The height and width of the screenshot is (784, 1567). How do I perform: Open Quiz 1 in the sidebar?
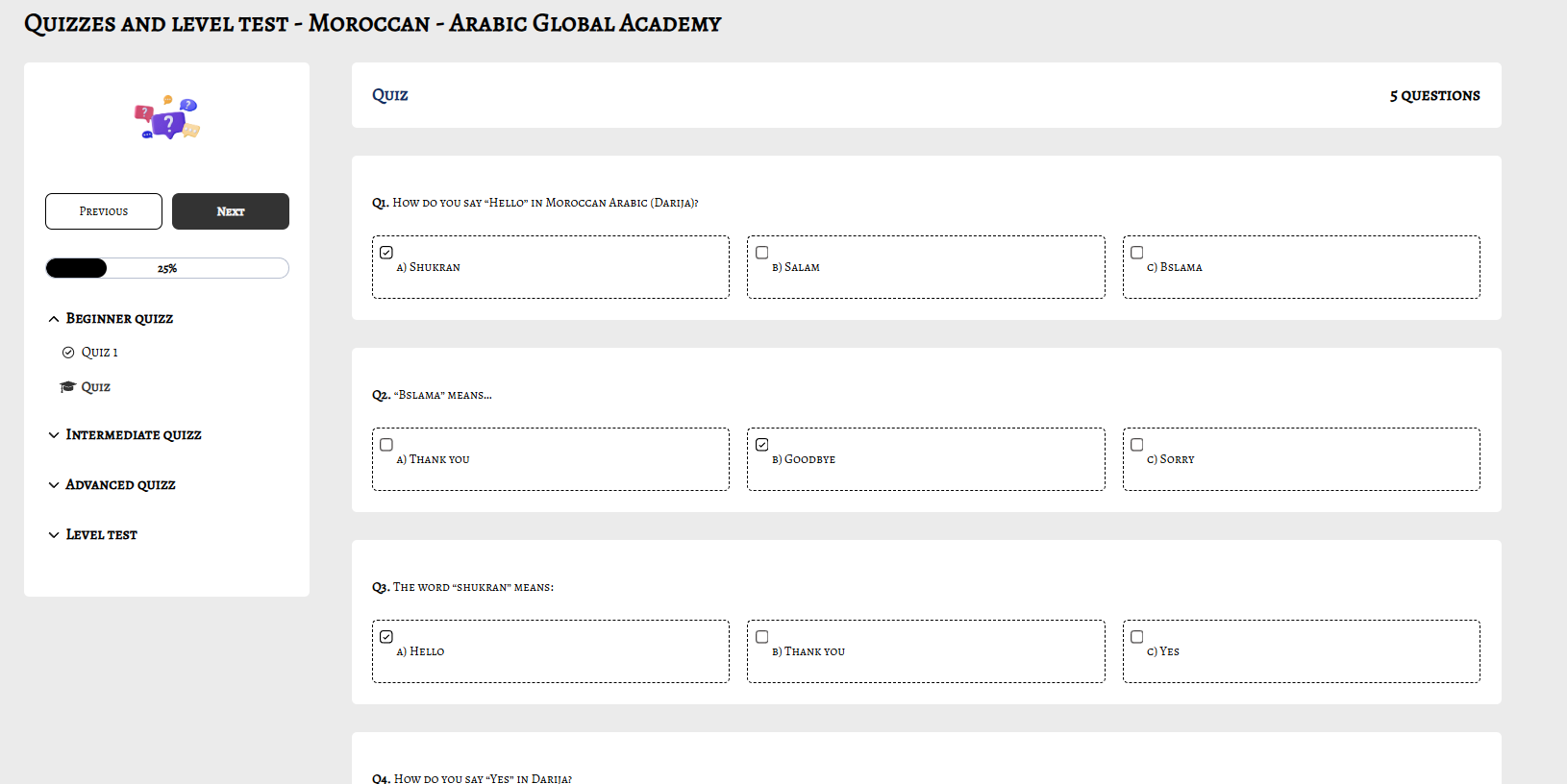100,353
